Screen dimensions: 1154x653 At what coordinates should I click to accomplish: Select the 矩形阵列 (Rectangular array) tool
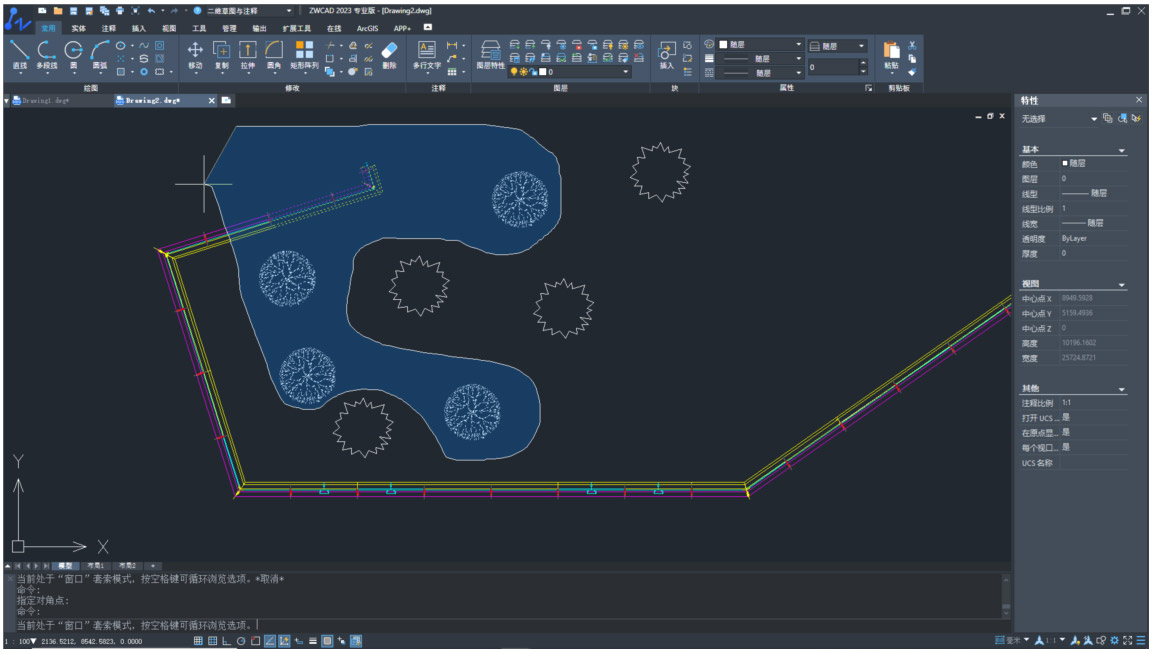click(304, 52)
